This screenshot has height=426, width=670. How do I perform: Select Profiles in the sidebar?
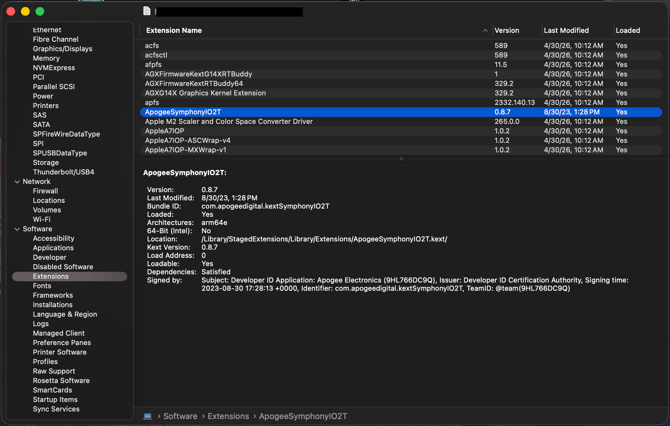(x=45, y=362)
